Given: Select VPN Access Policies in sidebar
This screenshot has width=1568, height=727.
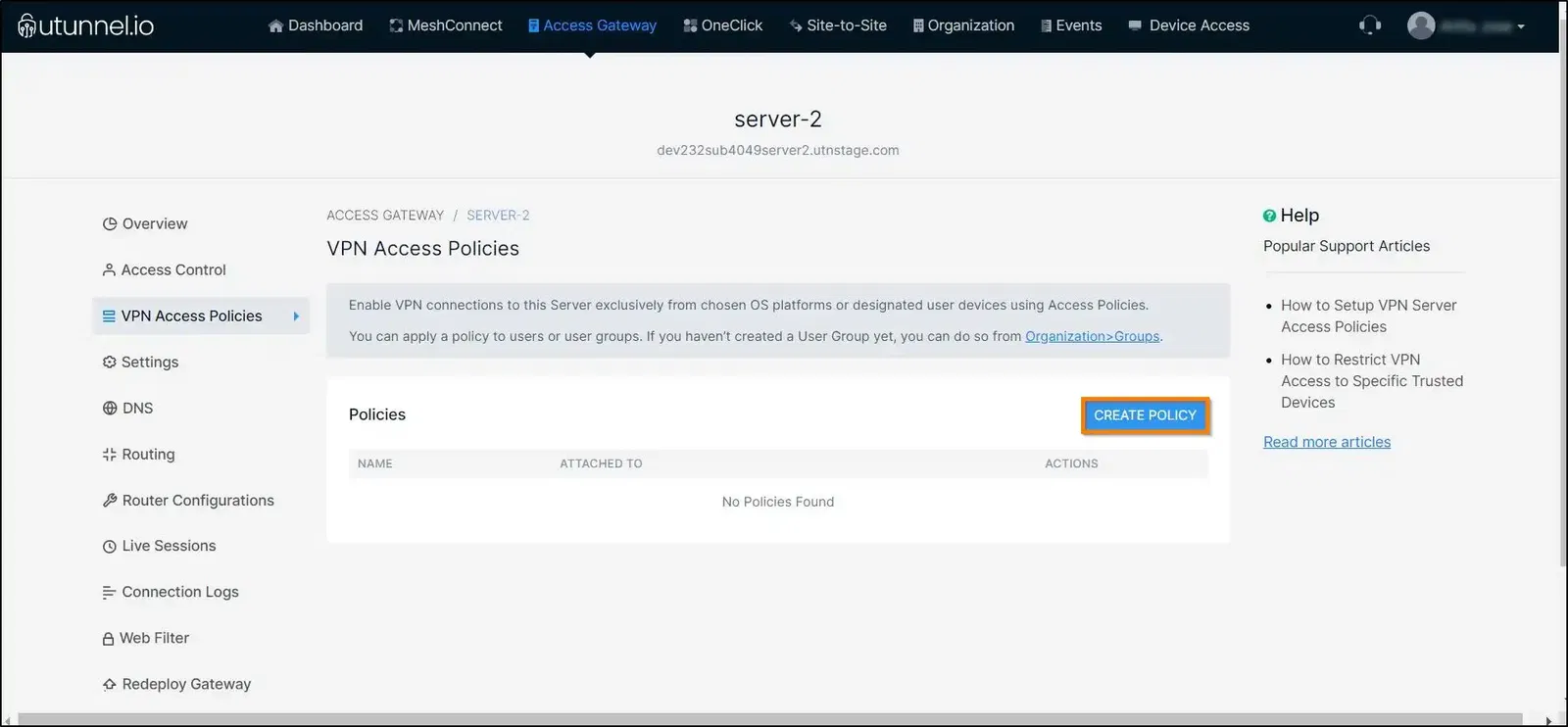Looking at the screenshot, I should 201,315.
